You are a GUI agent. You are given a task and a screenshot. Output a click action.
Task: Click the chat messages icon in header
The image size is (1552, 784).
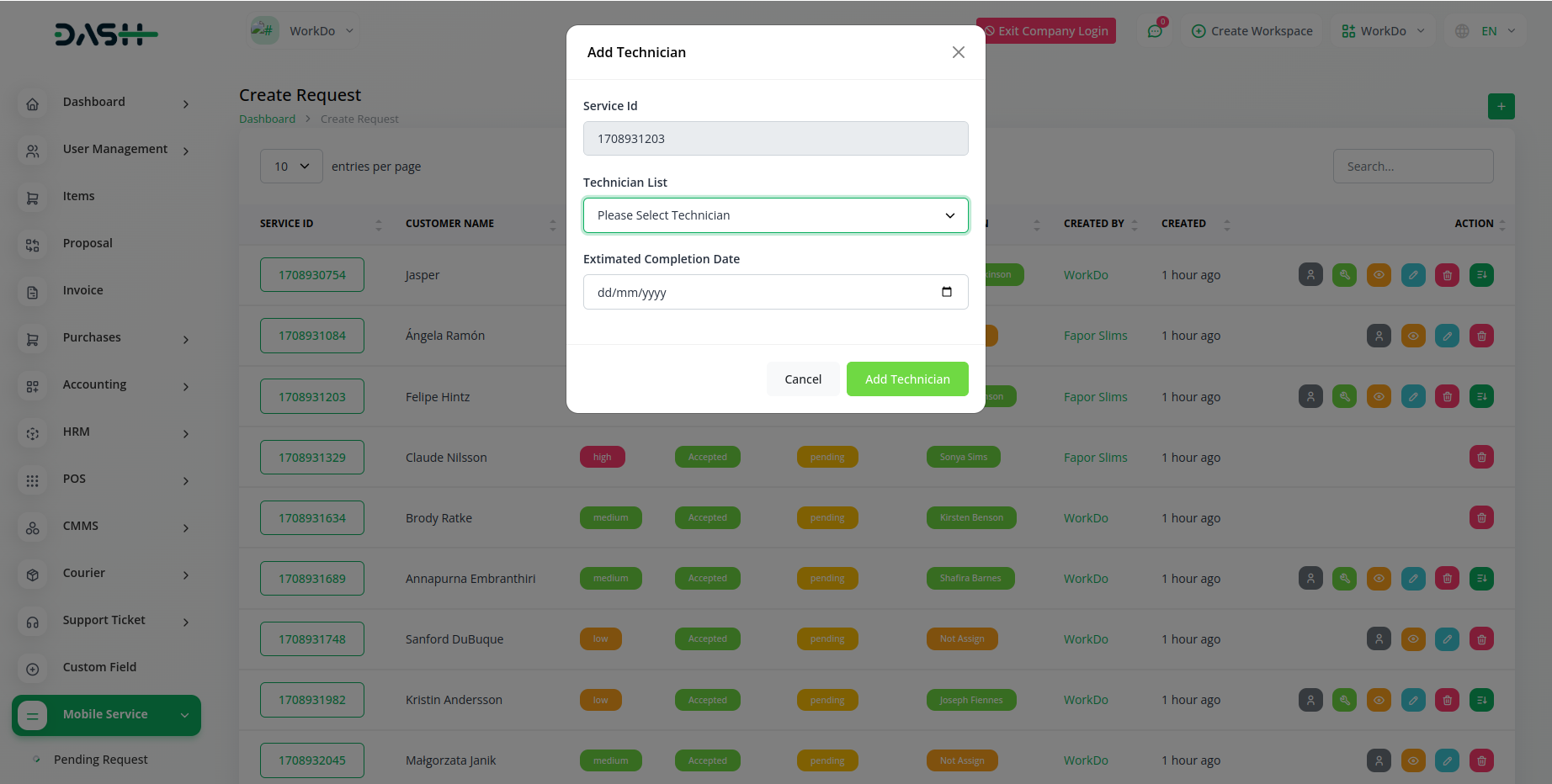(1155, 31)
